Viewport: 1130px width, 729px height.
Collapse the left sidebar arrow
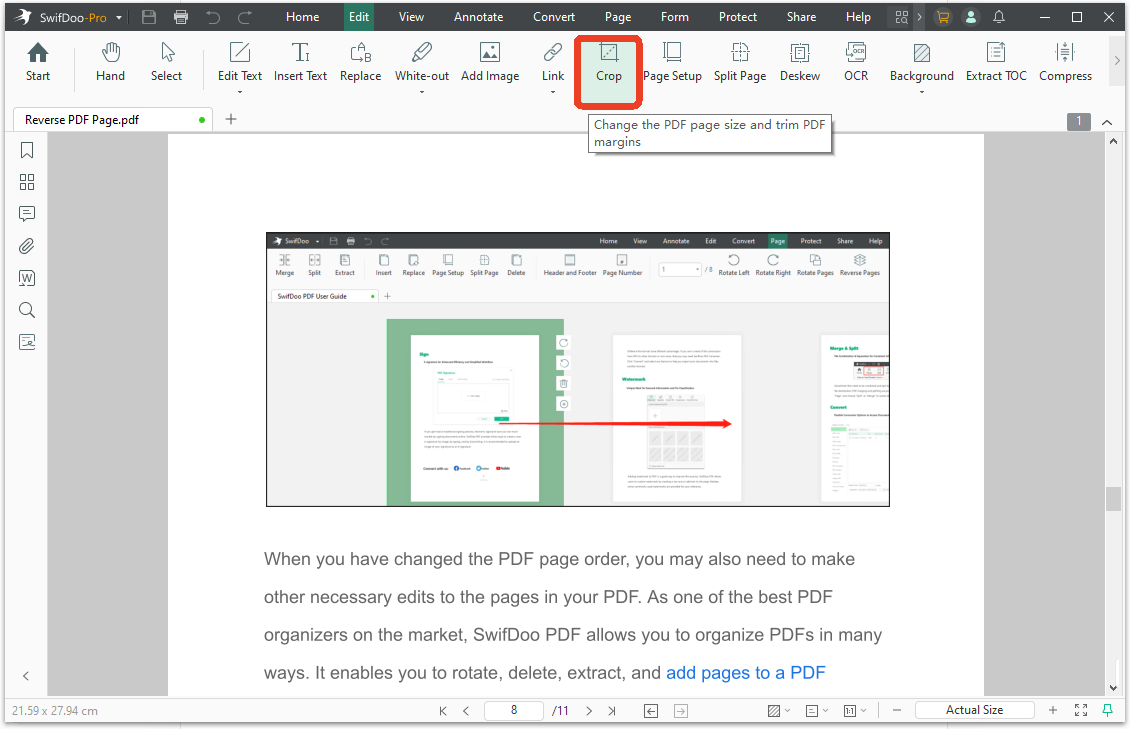[26, 676]
